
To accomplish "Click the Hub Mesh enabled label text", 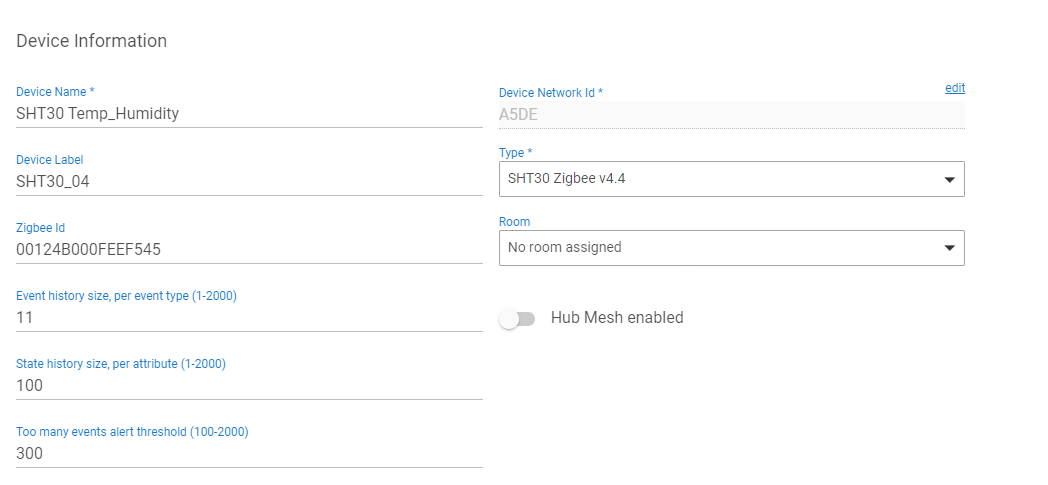I will coord(617,318).
